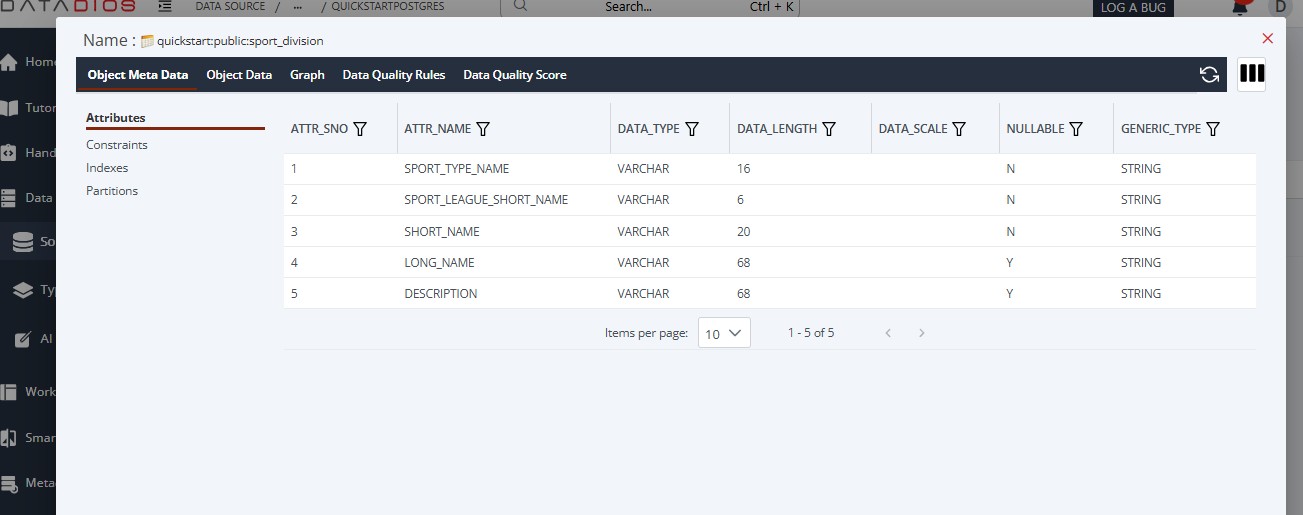The image size is (1303, 515).
Task: Go to the Data Quality Rules tab
Action: [394, 75]
